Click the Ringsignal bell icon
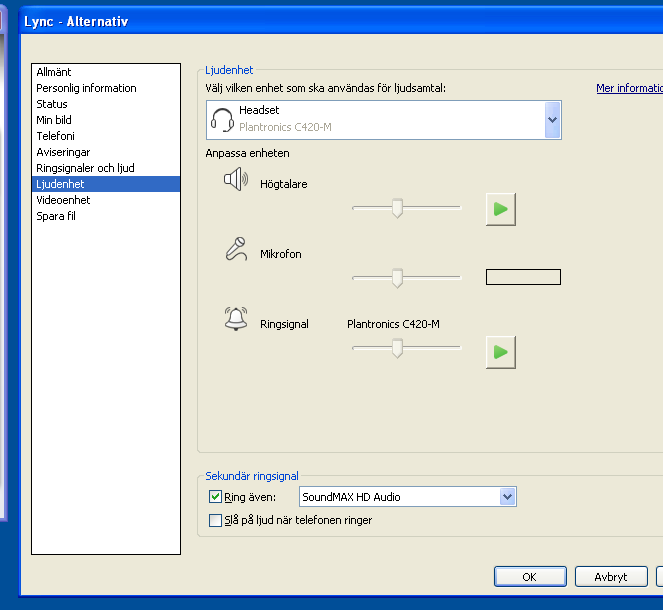663x610 pixels. click(x=236, y=319)
